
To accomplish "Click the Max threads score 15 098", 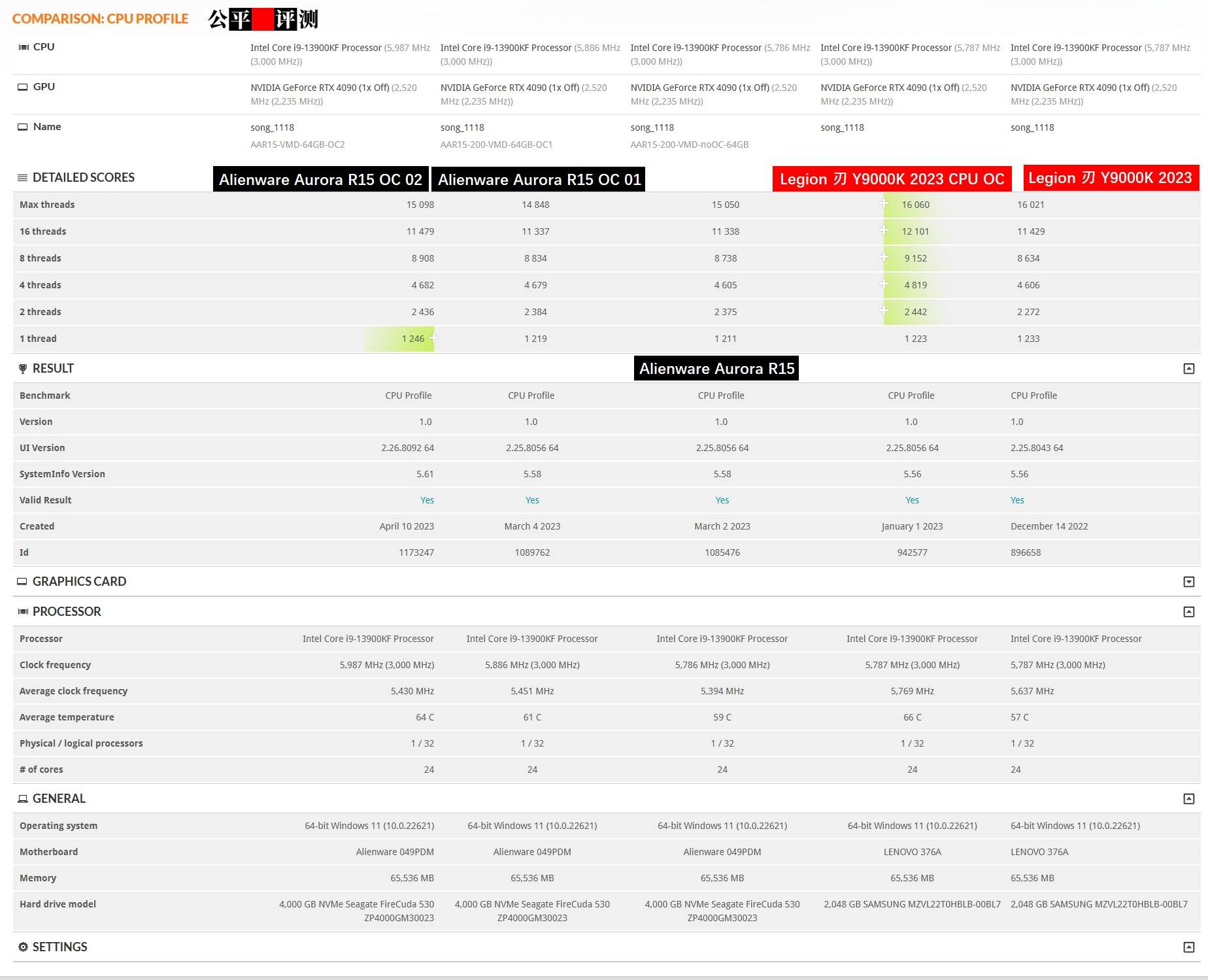I will pos(420,205).
